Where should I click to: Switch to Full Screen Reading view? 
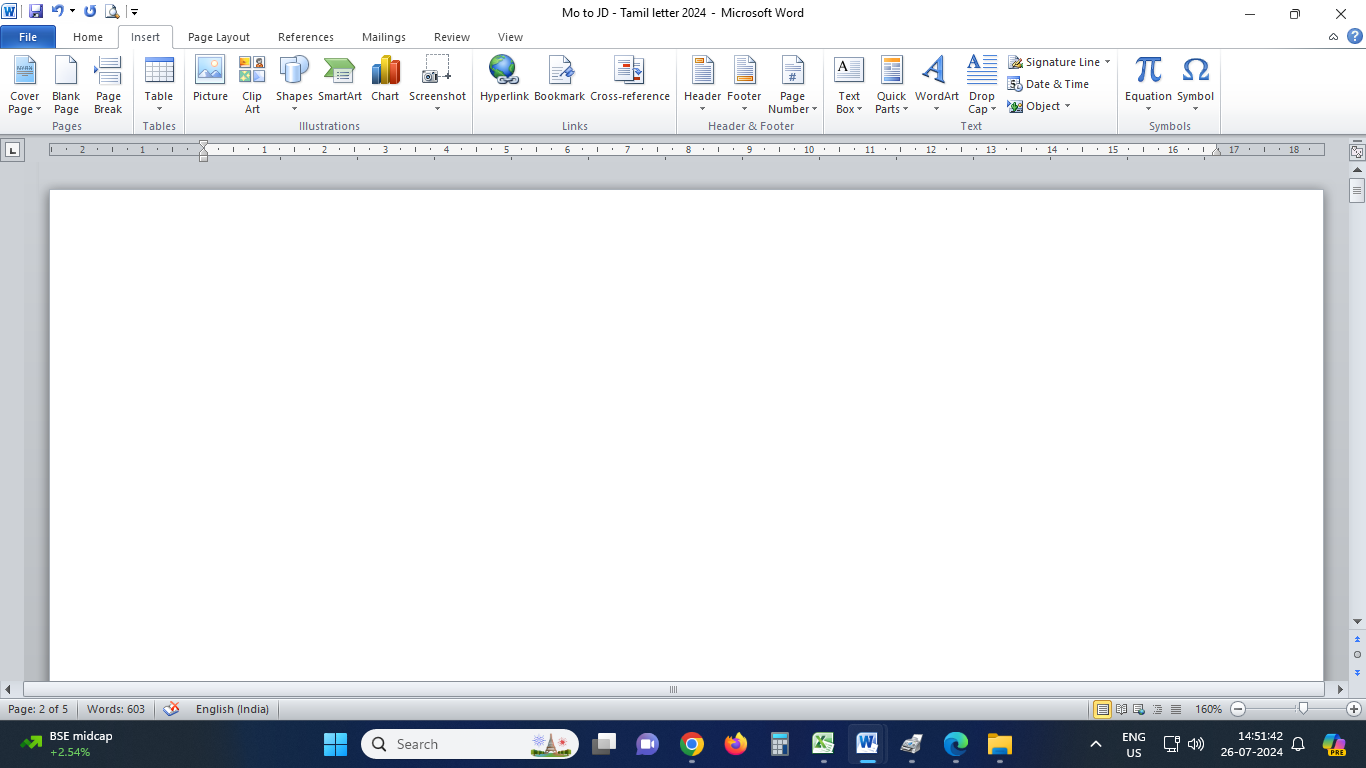click(x=1121, y=709)
